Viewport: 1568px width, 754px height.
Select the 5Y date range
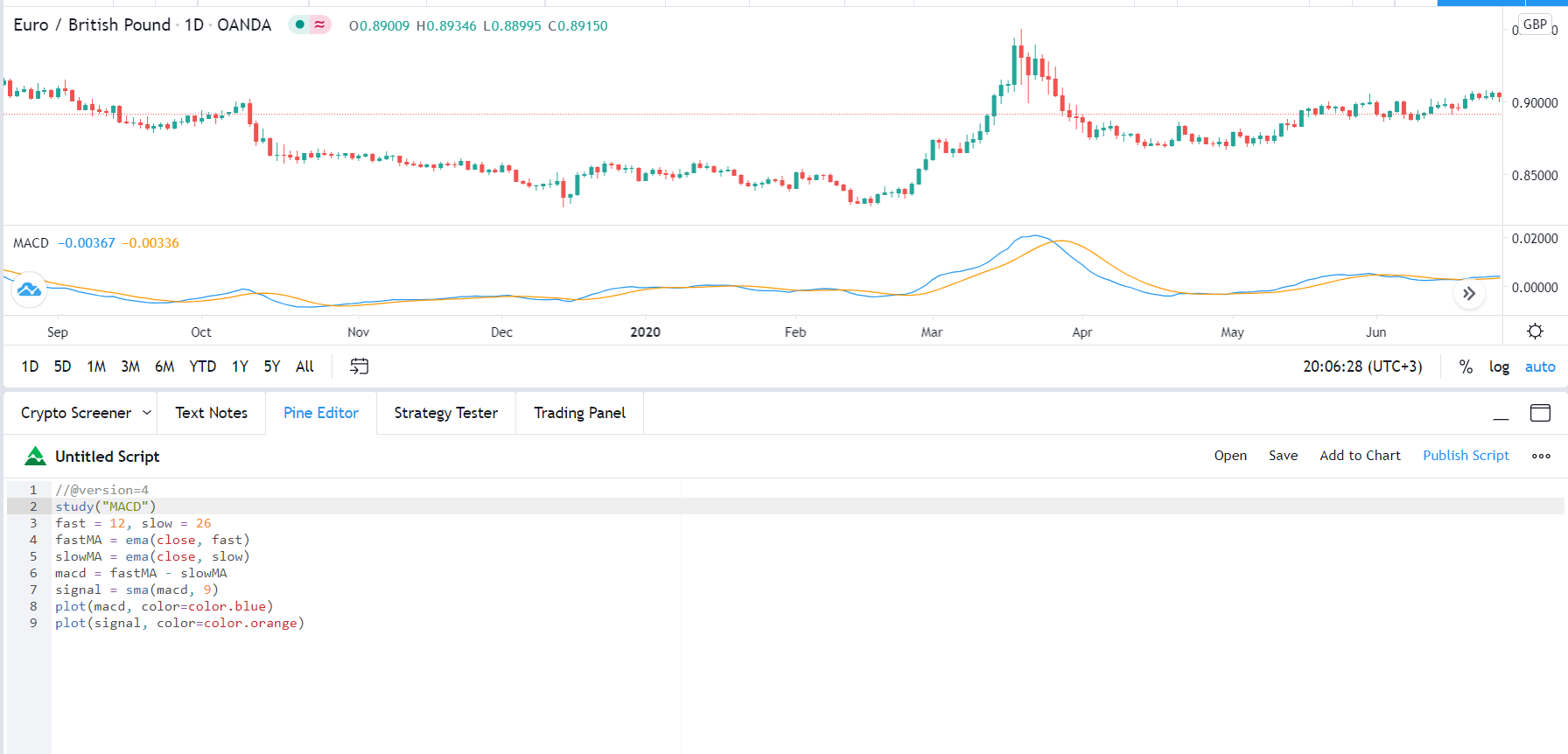(272, 367)
